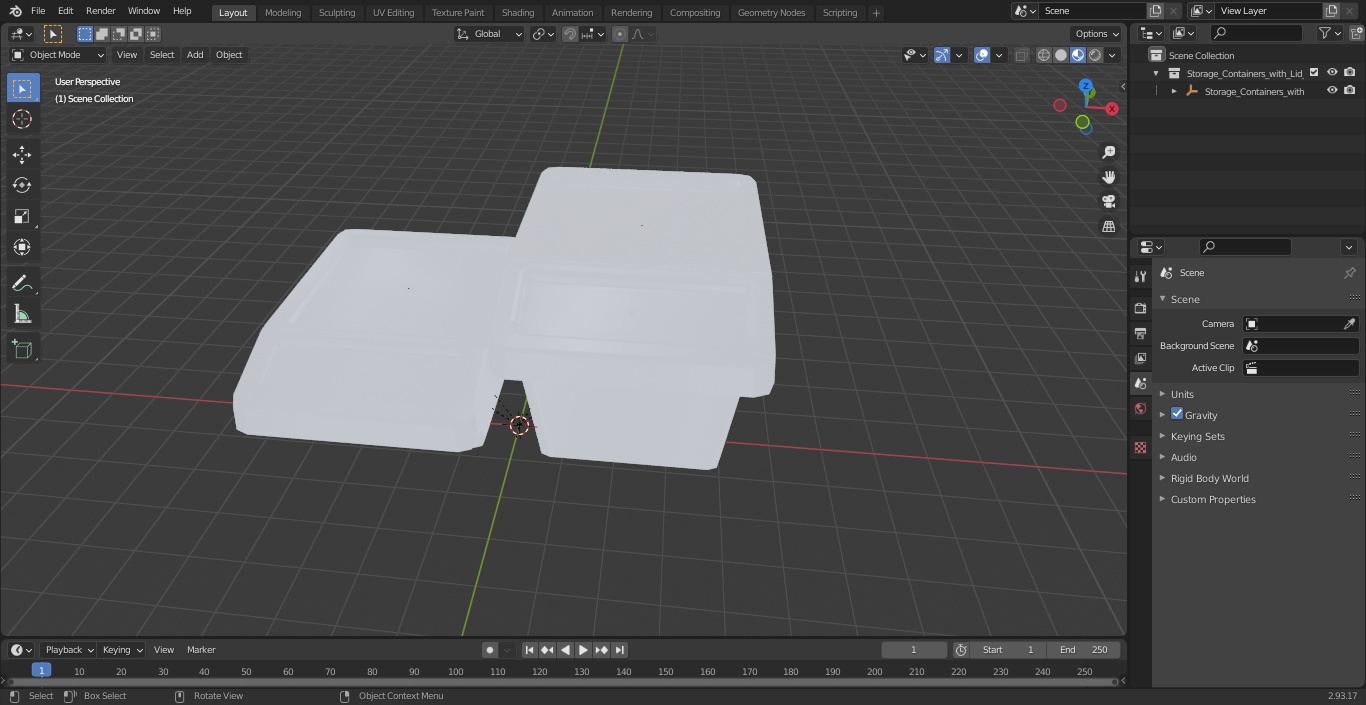Expand Storage_Containers_with object tree
This screenshot has width=1366, height=705.
click(1174, 91)
